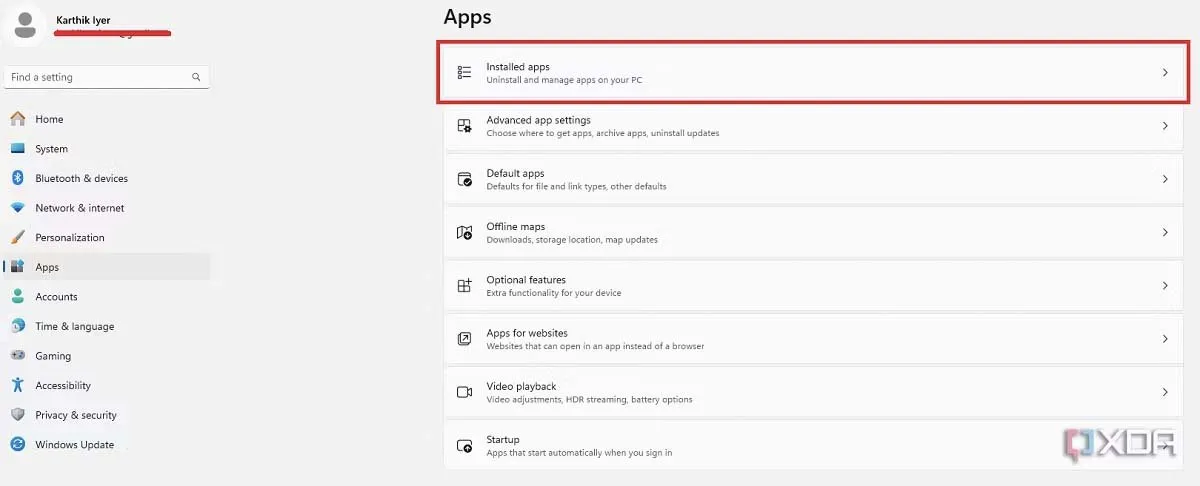Click the Optional features grid icon

(464, 286)
